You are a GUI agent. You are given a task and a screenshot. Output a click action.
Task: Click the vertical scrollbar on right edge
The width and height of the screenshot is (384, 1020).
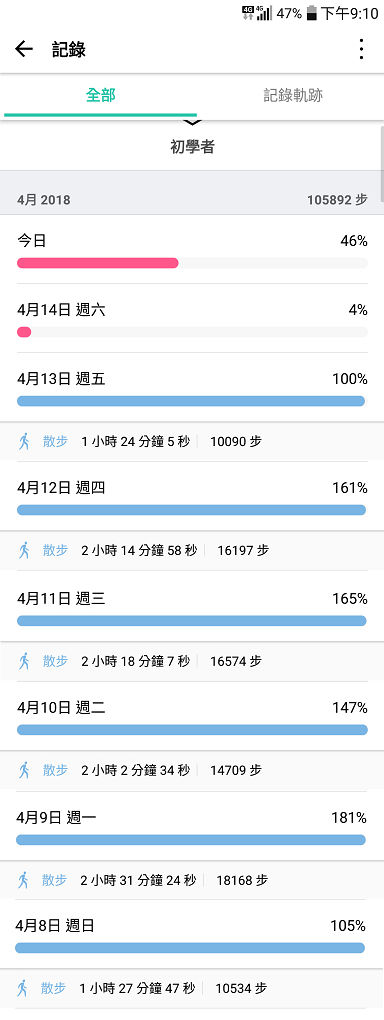coord(381,148)
